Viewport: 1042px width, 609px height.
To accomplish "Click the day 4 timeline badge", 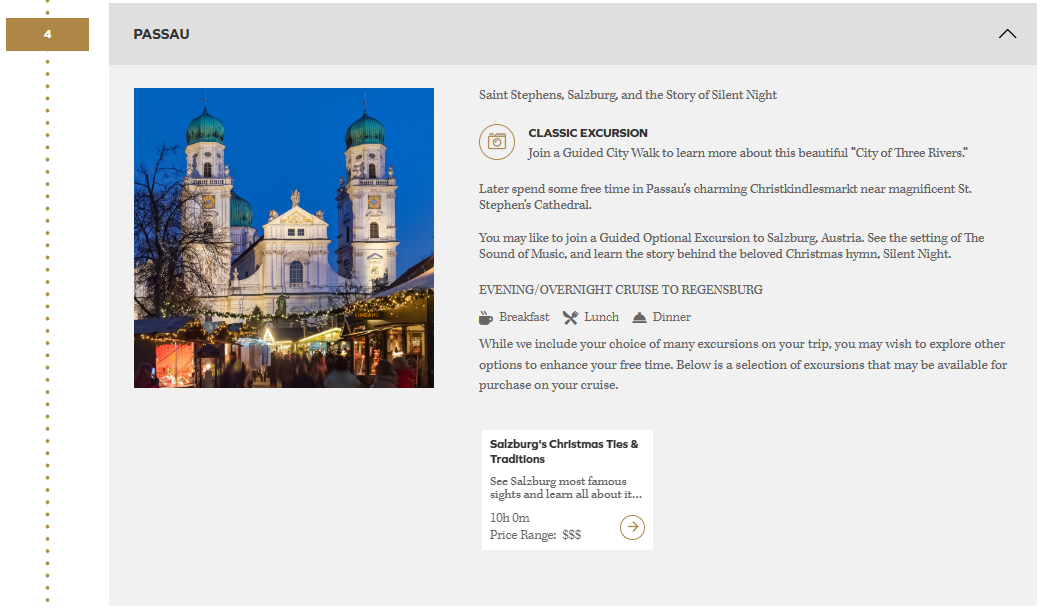I will (47, 35).
